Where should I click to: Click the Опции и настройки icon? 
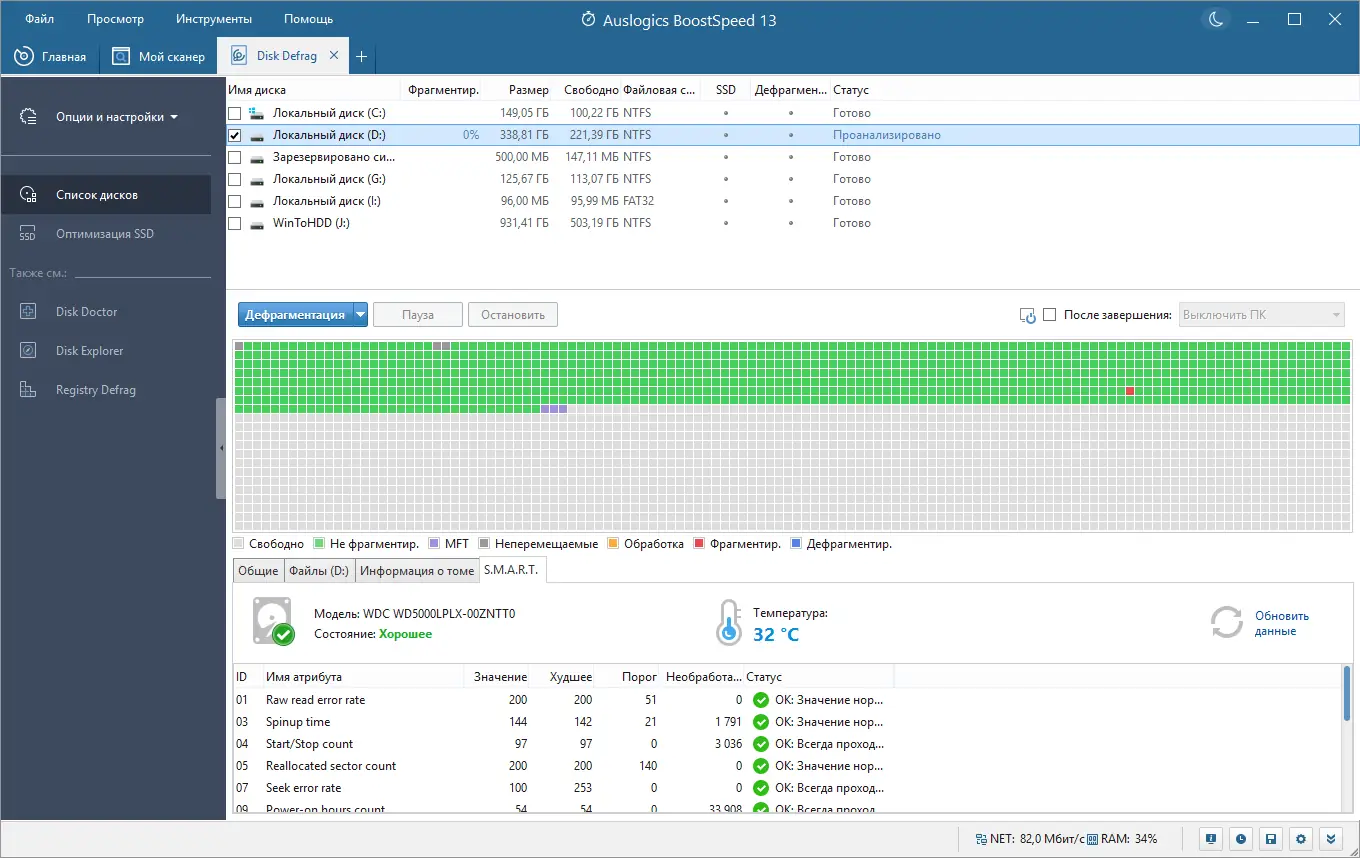coord(28,117)
